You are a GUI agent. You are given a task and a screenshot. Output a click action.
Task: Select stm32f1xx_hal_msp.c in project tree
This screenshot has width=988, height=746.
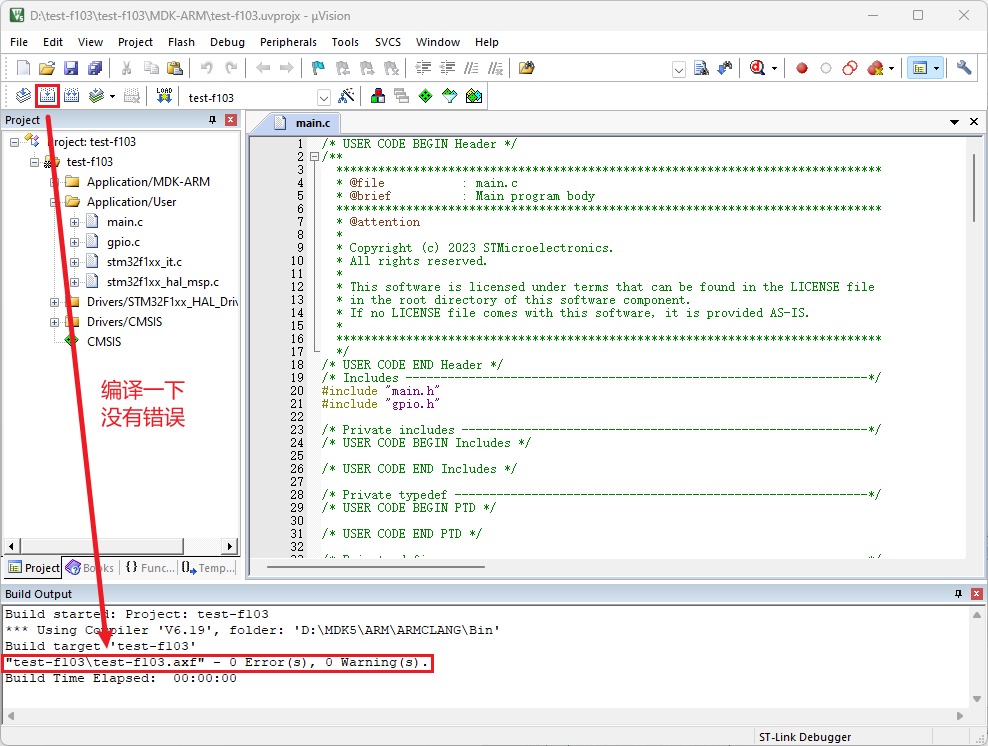[x=163, y=282]
